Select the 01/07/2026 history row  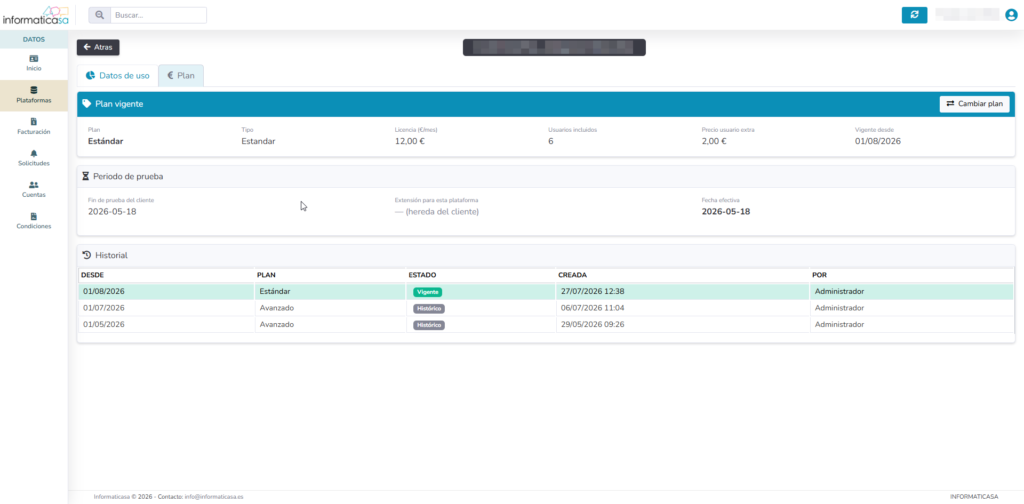(x=546, y=307)
